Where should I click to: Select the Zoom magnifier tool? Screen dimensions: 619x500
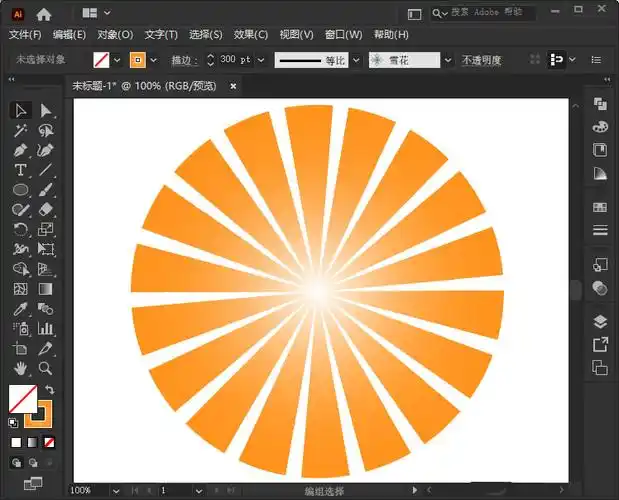coord(45,368)
